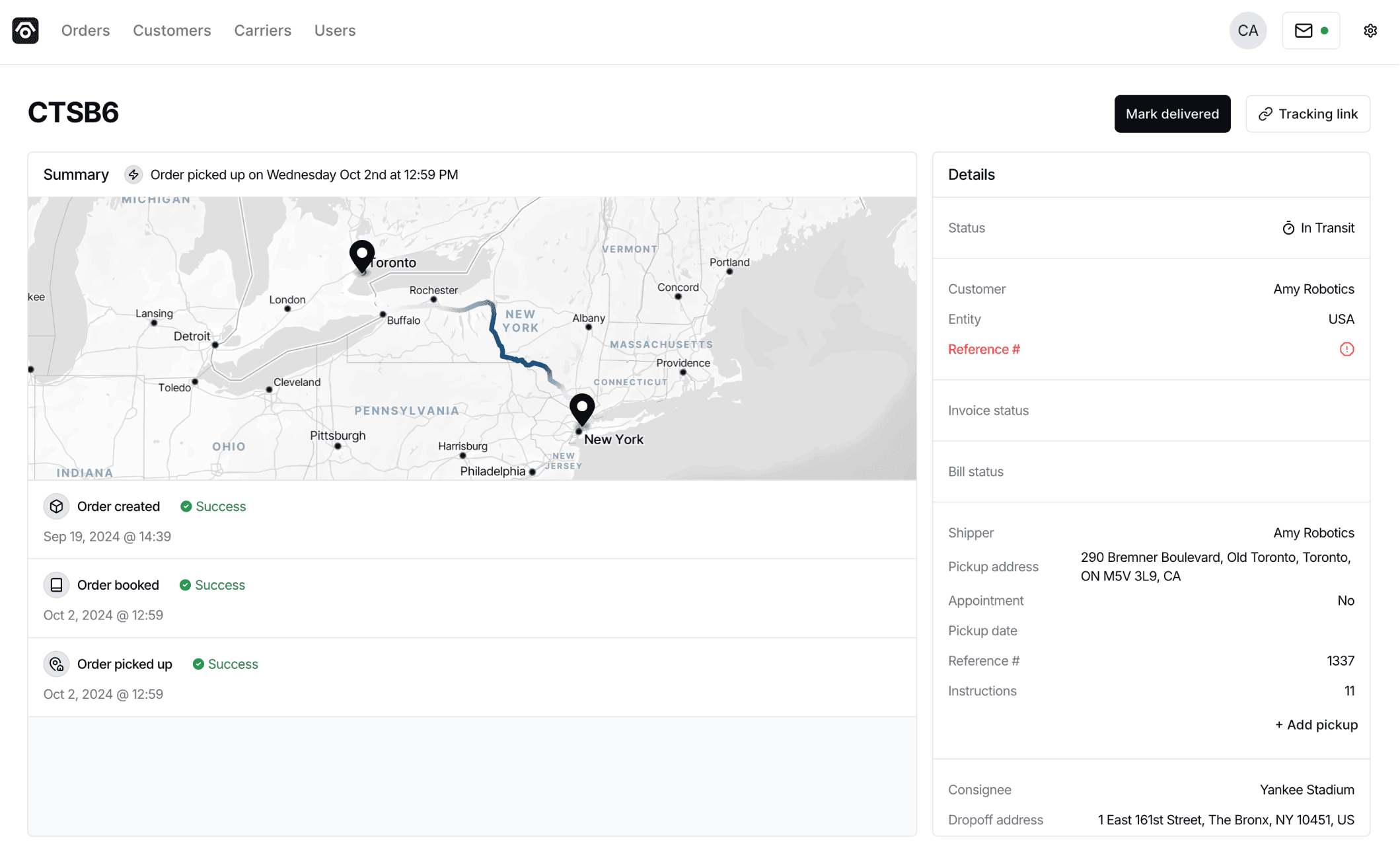
Task: Open the CA user avatar menu
Action: [x=1247, y=30]
